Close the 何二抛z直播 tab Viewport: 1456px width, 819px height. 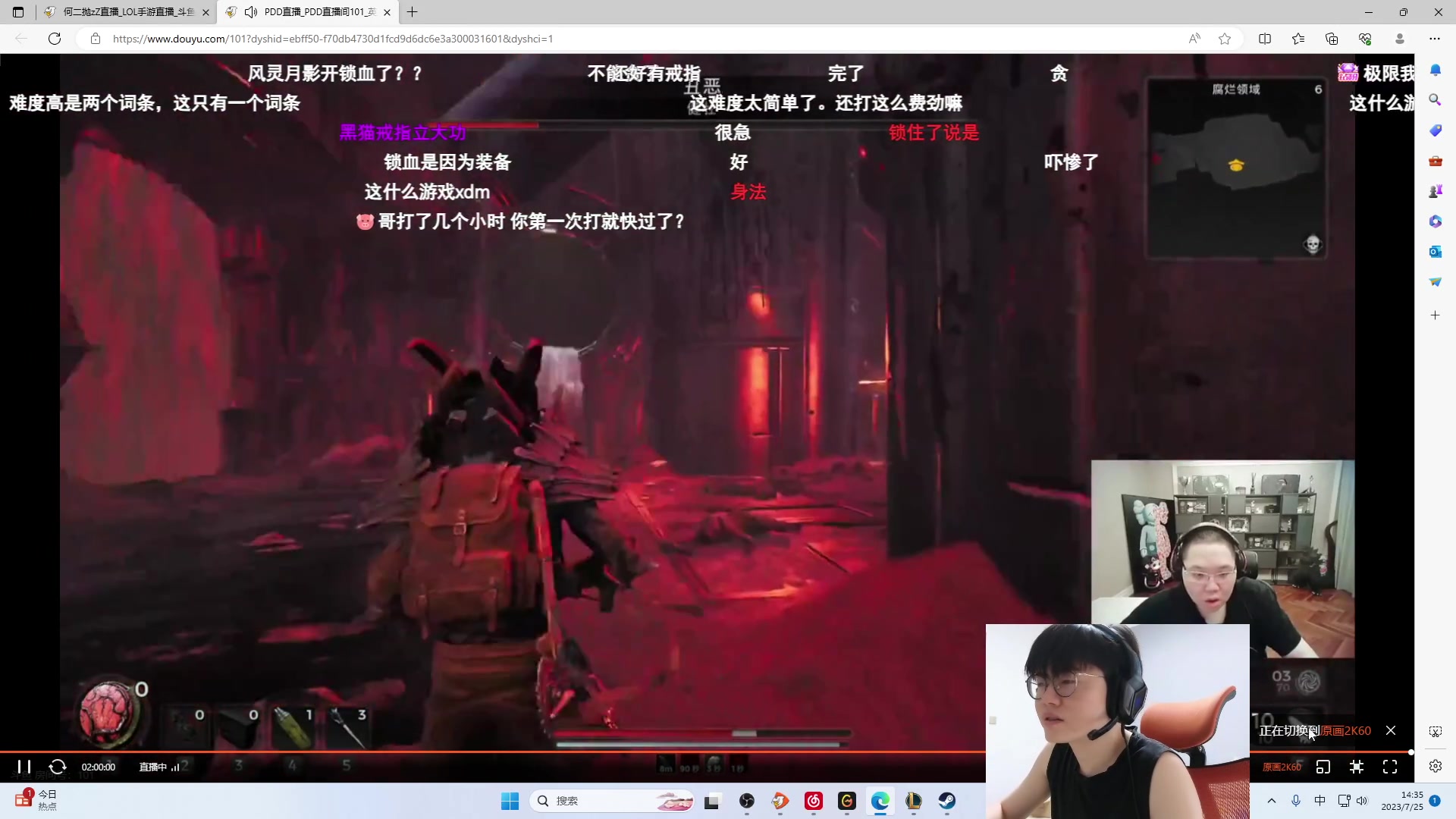click(x=206, y=12)
